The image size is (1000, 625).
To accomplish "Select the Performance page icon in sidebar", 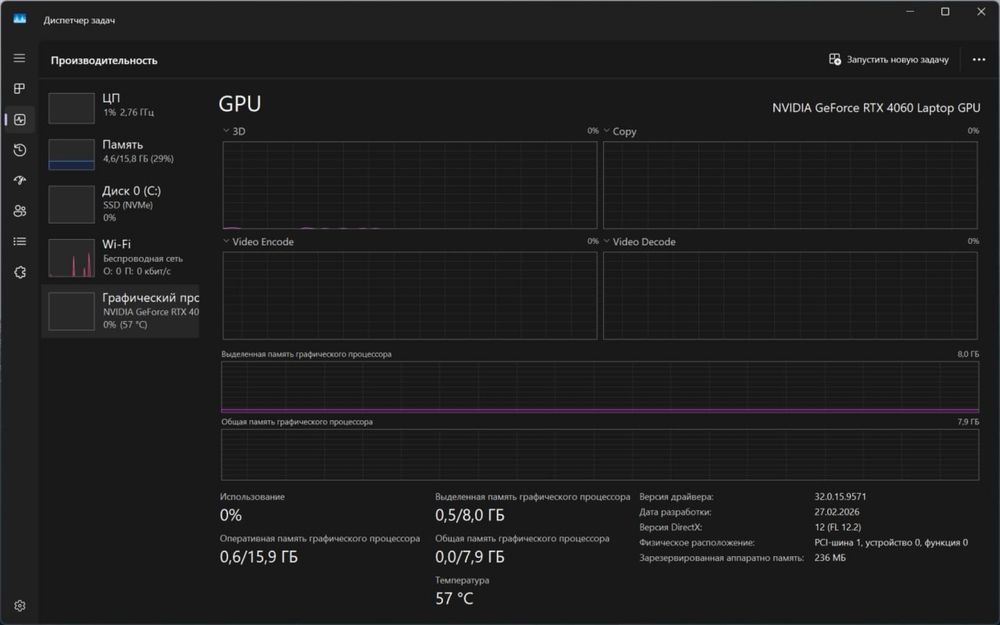I will point(20,119).
